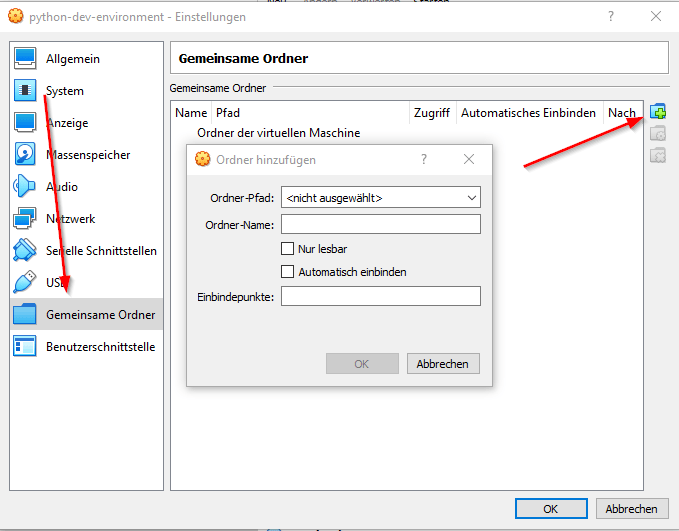
Task: Click OK in Ordner hinzufügen dialog
Action: (362, 363)
